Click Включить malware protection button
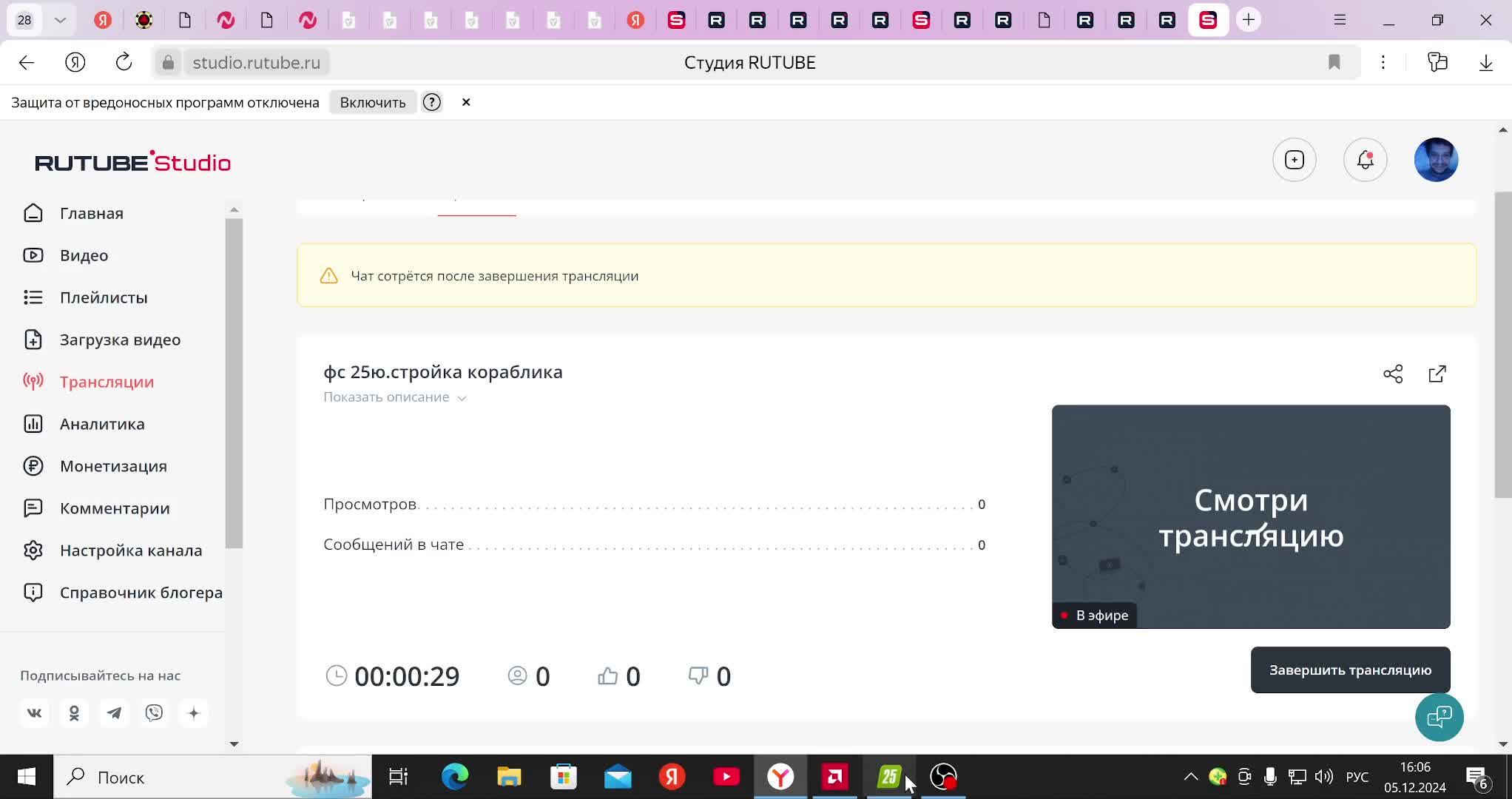 pyautogui.click(x=373, y=102)
